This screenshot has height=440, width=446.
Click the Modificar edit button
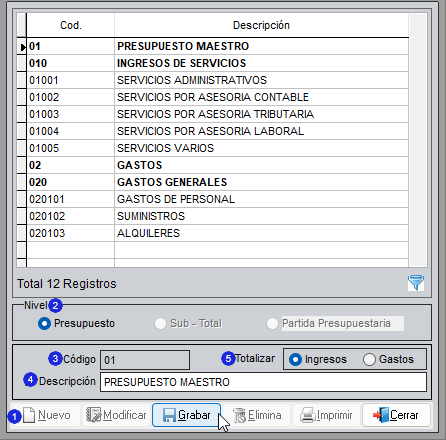click(116, 415)
